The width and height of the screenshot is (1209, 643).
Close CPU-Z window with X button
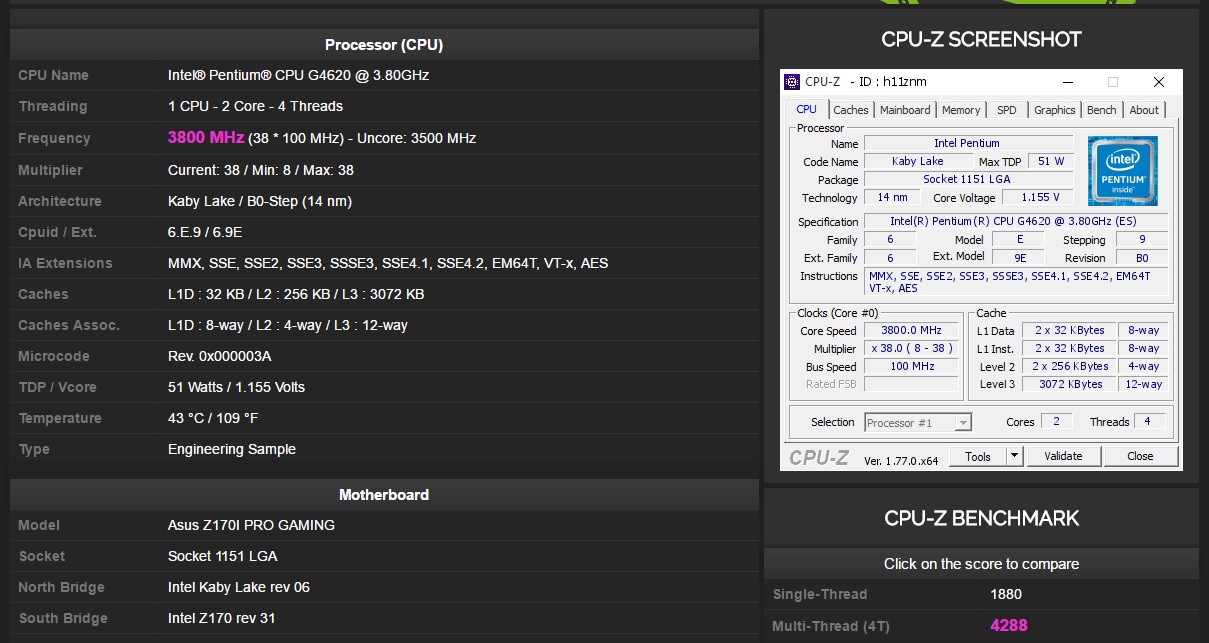(x=1159, y=82)
